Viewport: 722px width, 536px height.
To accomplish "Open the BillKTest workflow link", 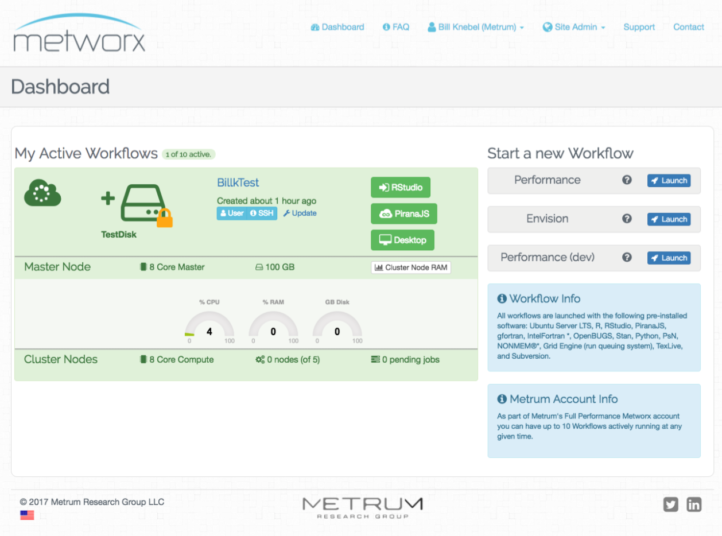I will click(x=238, y=183).
